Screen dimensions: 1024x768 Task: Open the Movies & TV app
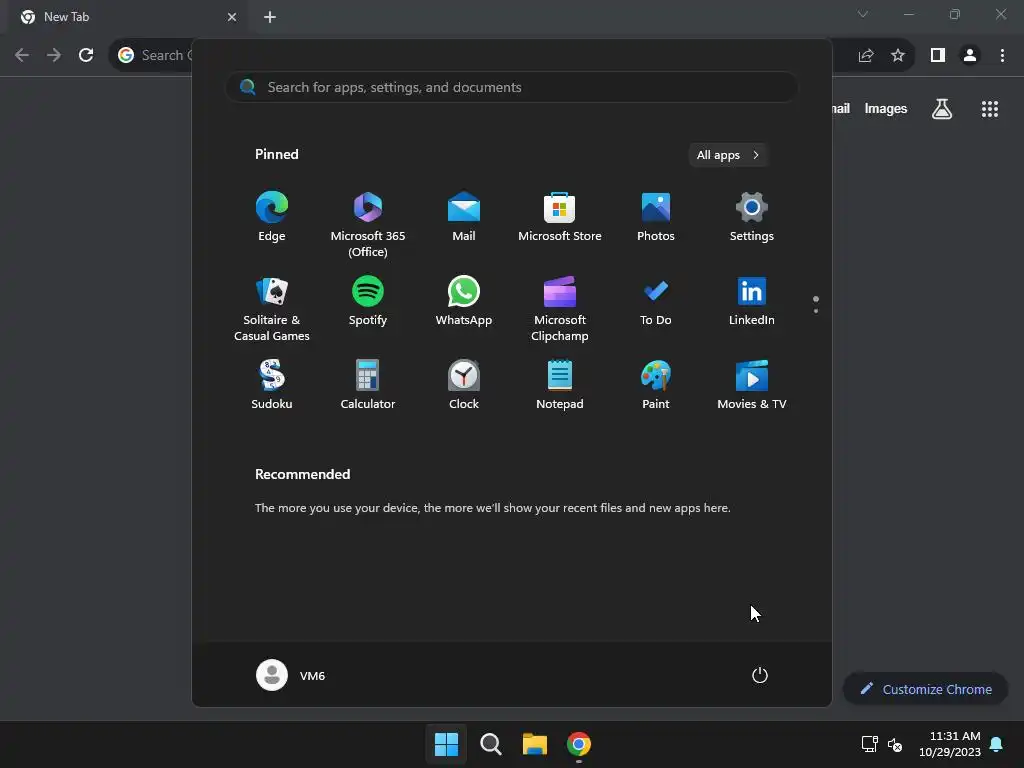click(752, 385)
